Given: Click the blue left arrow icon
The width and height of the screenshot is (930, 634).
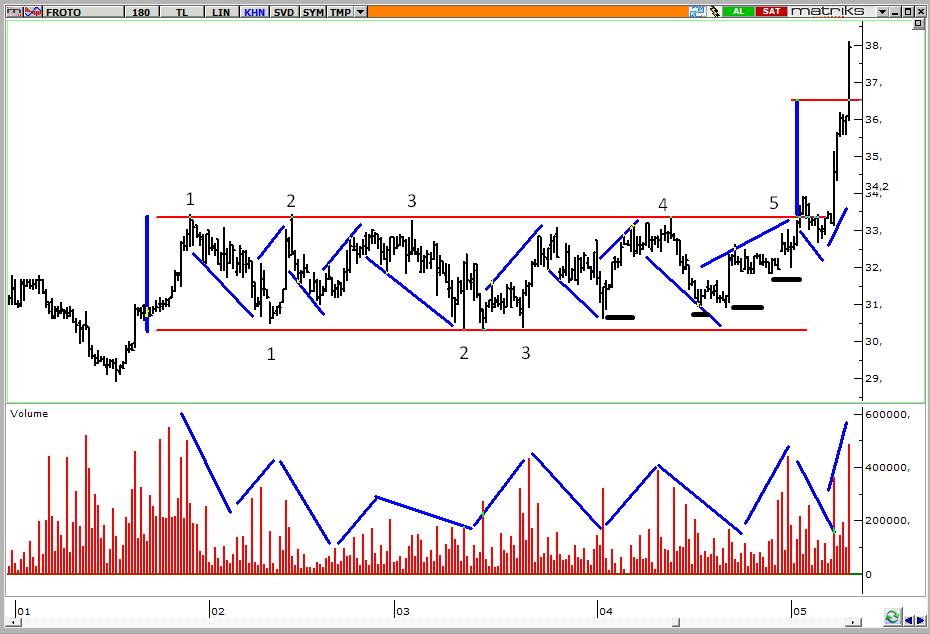Looking at the screenshot, I should click(x=908, y=620).
